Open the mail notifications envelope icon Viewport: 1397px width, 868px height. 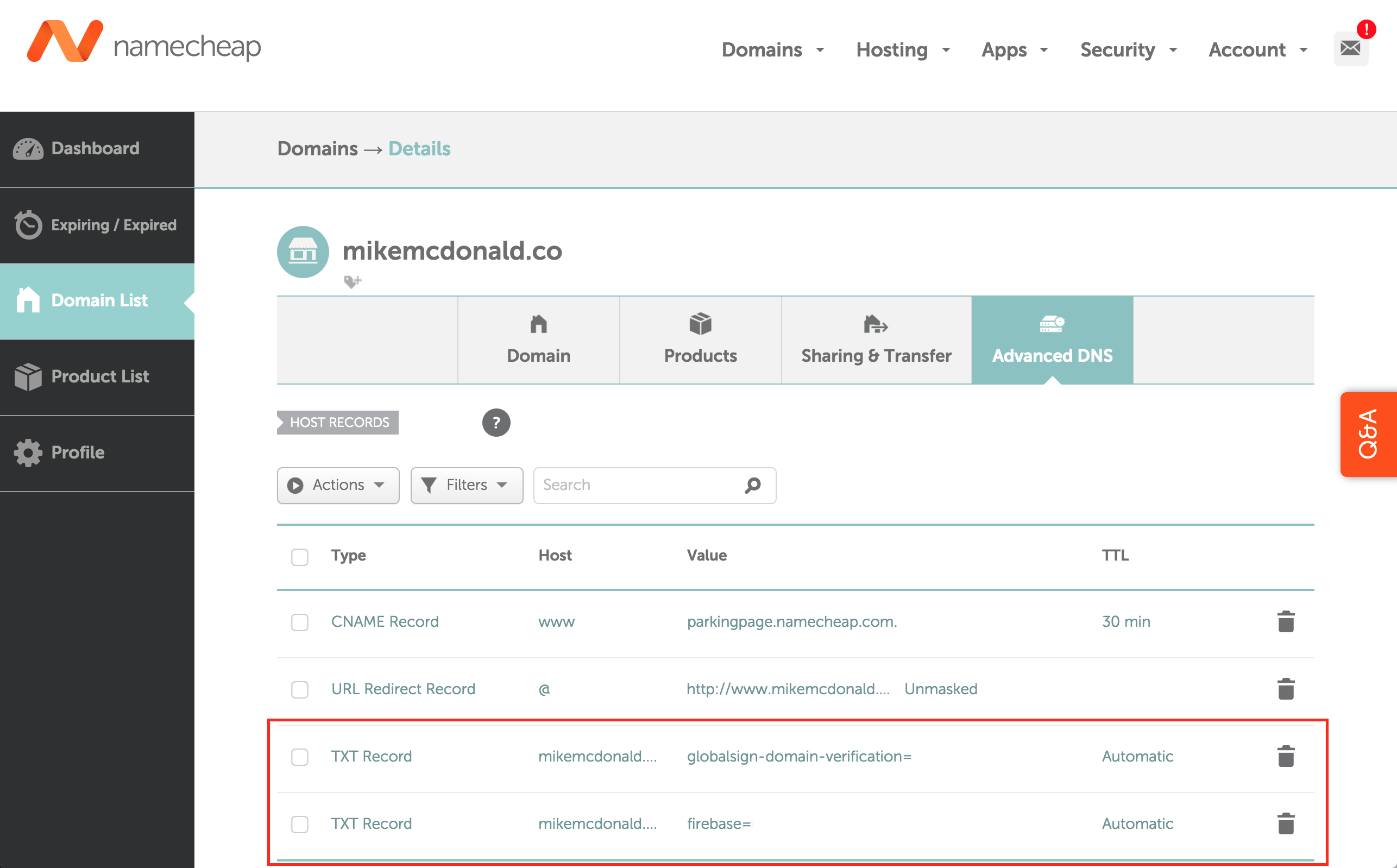pos(1350,49)
